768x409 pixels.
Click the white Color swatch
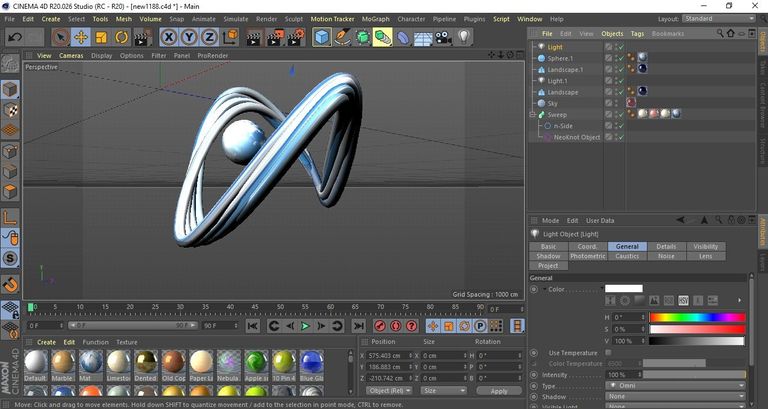[x=624, y=289]
